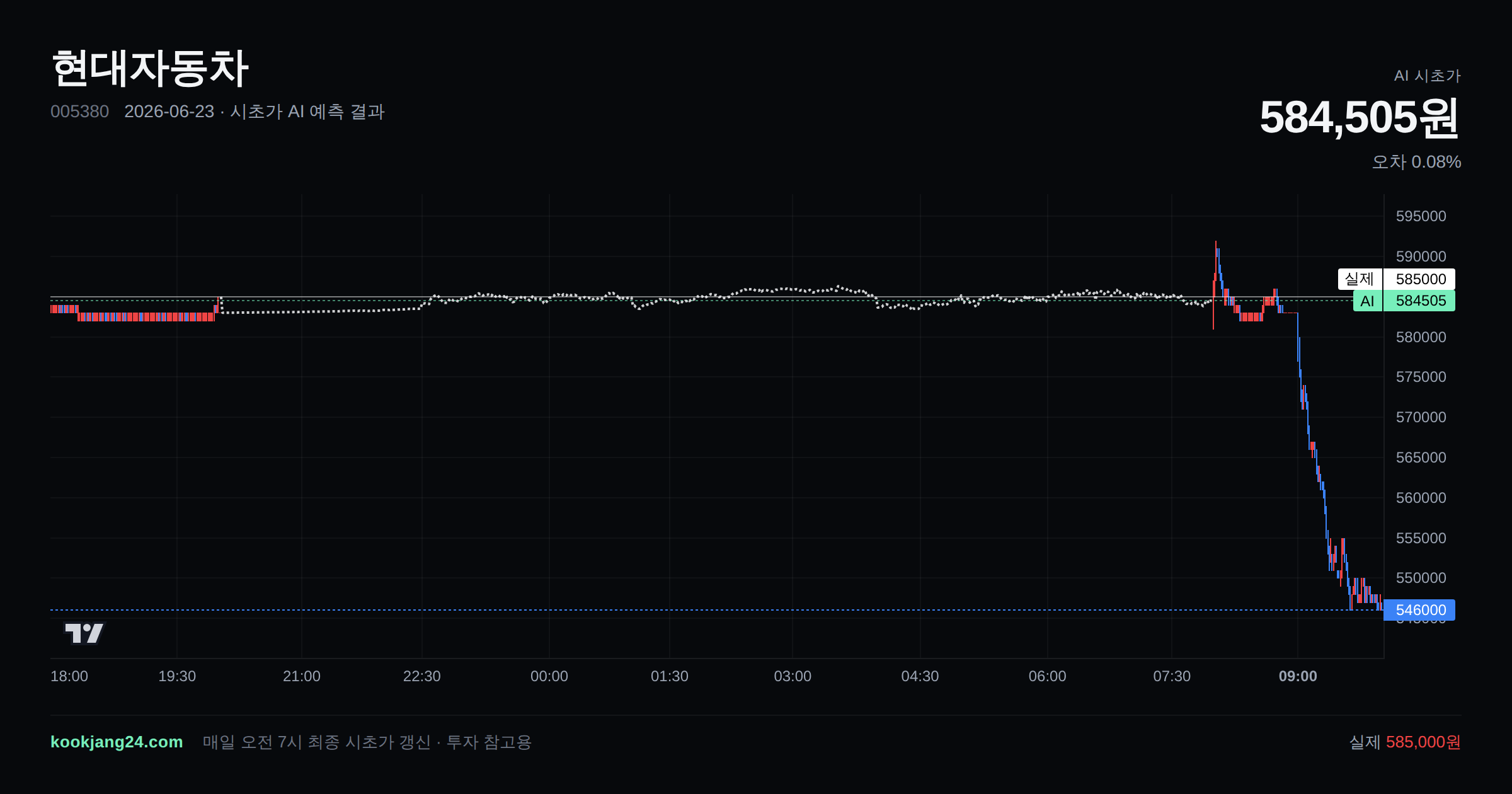Click the predicted price 584,505원

click(x=1360, y=117)
